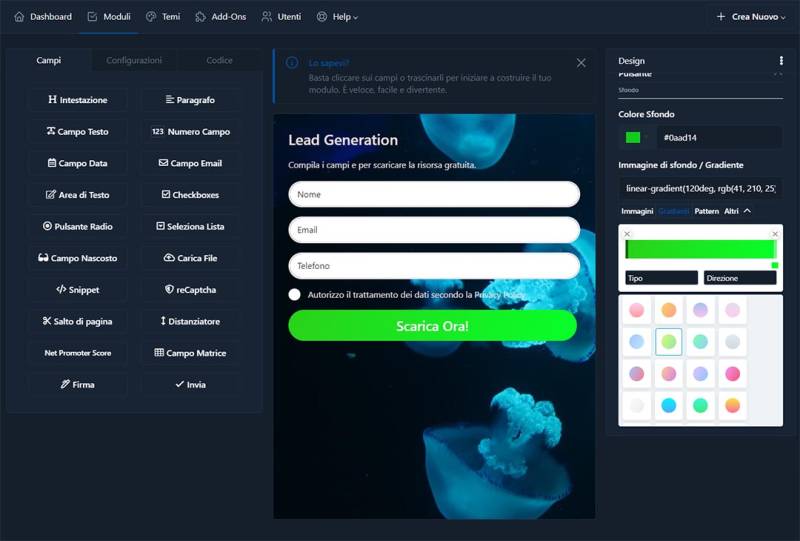Image resolution: width=800 pixels, height=541 pixels.
Task: Add a Campo Email field
Action: [x=190, y=163]
